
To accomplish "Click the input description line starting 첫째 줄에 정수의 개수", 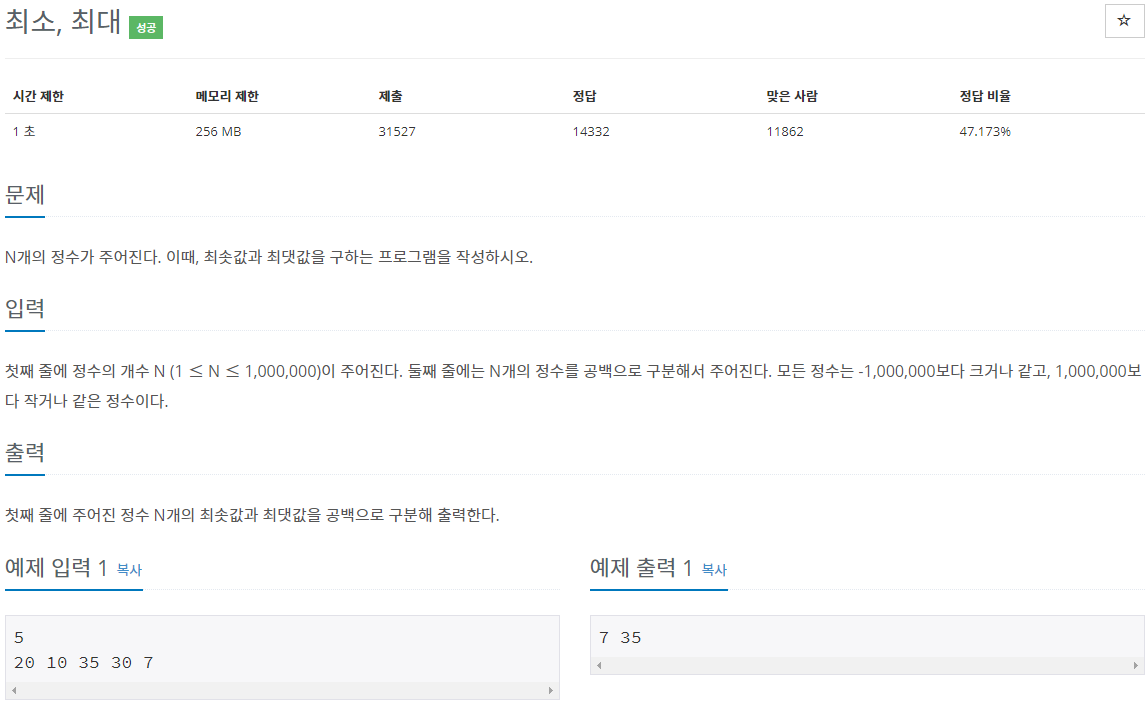I will point(573,371).
